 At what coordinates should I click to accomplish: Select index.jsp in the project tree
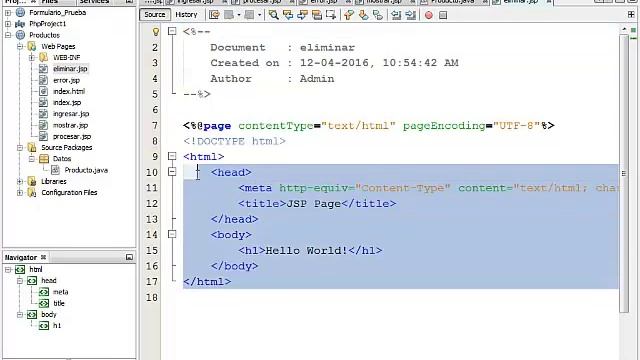(67, 102)
